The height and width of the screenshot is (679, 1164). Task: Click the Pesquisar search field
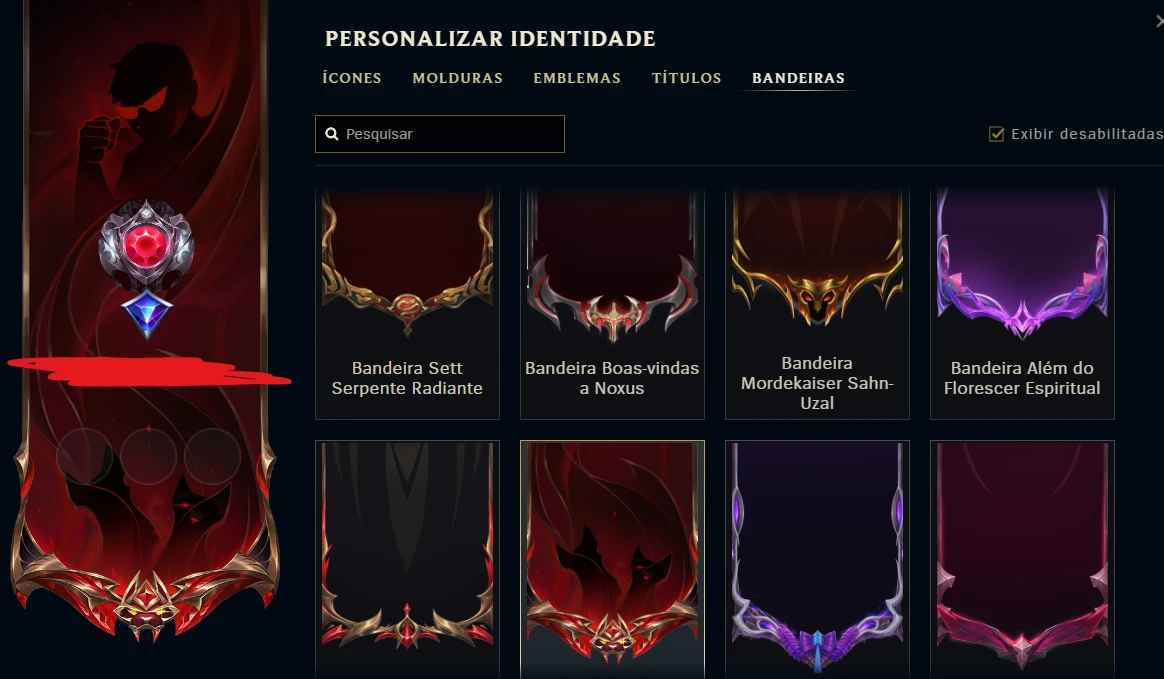coord(439,134)
